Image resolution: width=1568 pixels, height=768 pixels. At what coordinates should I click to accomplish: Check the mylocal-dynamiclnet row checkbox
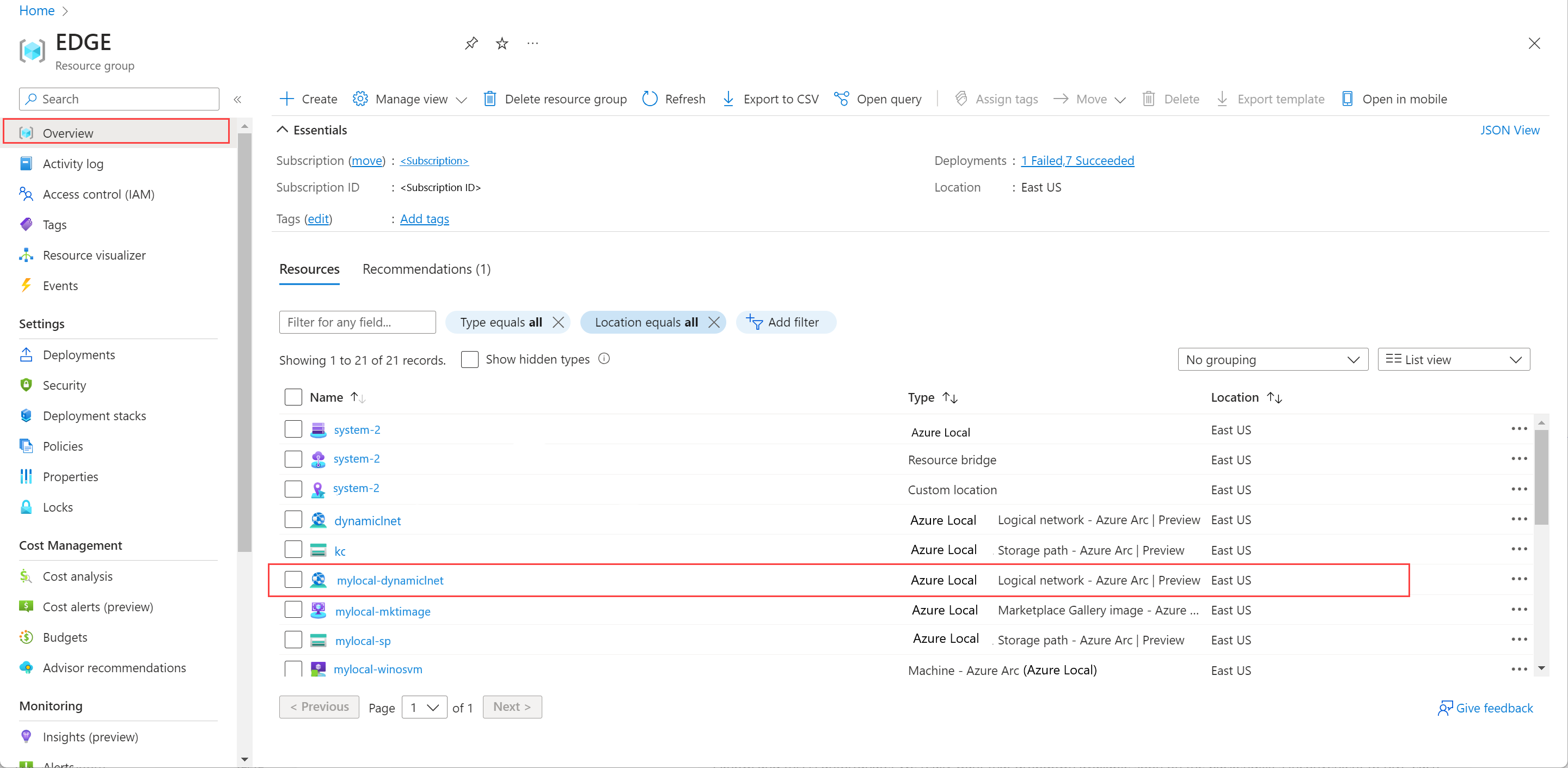pyautogui.click(x=293, y=579)
